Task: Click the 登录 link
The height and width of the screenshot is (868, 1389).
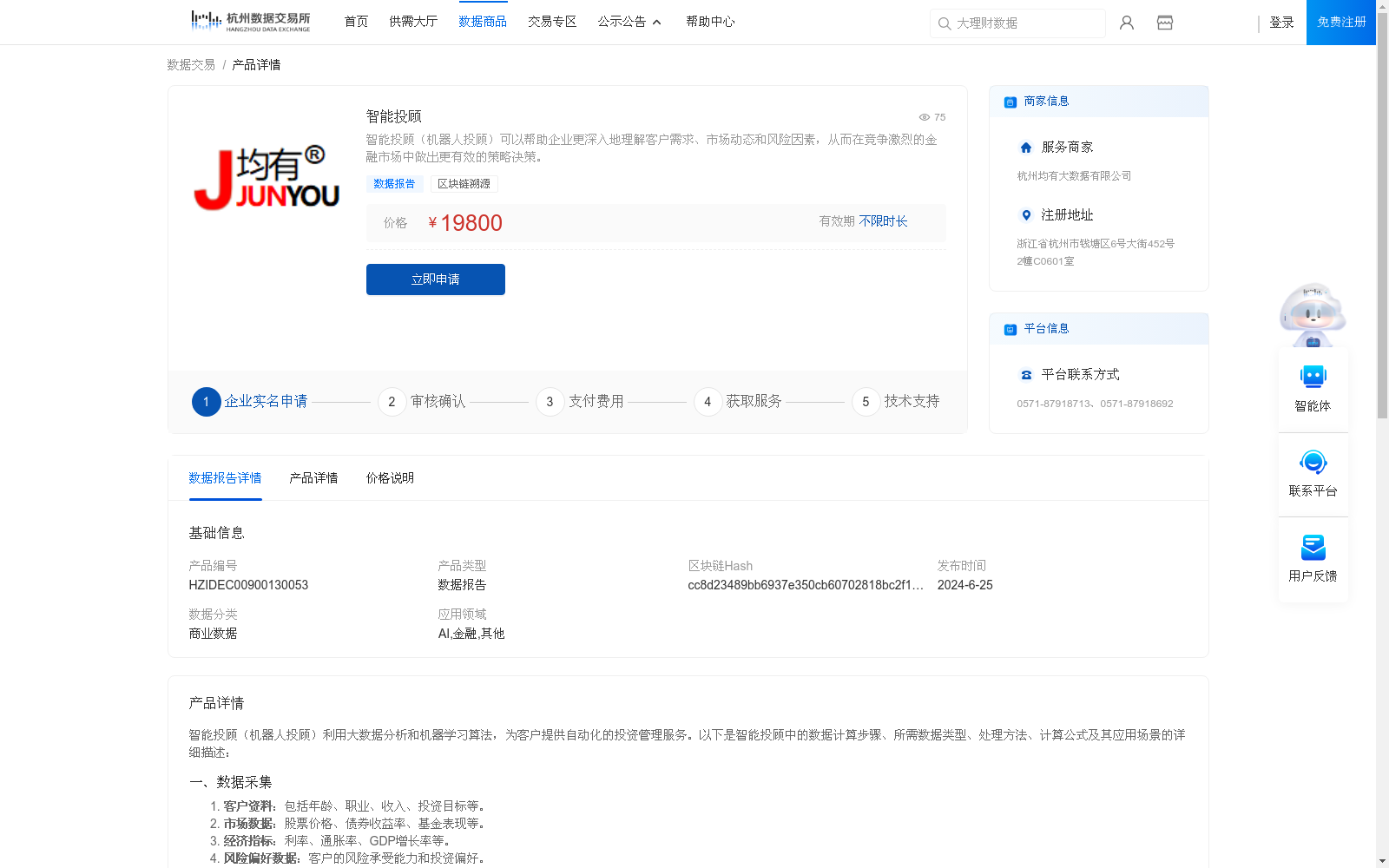Action: (x=1281, y=23)
